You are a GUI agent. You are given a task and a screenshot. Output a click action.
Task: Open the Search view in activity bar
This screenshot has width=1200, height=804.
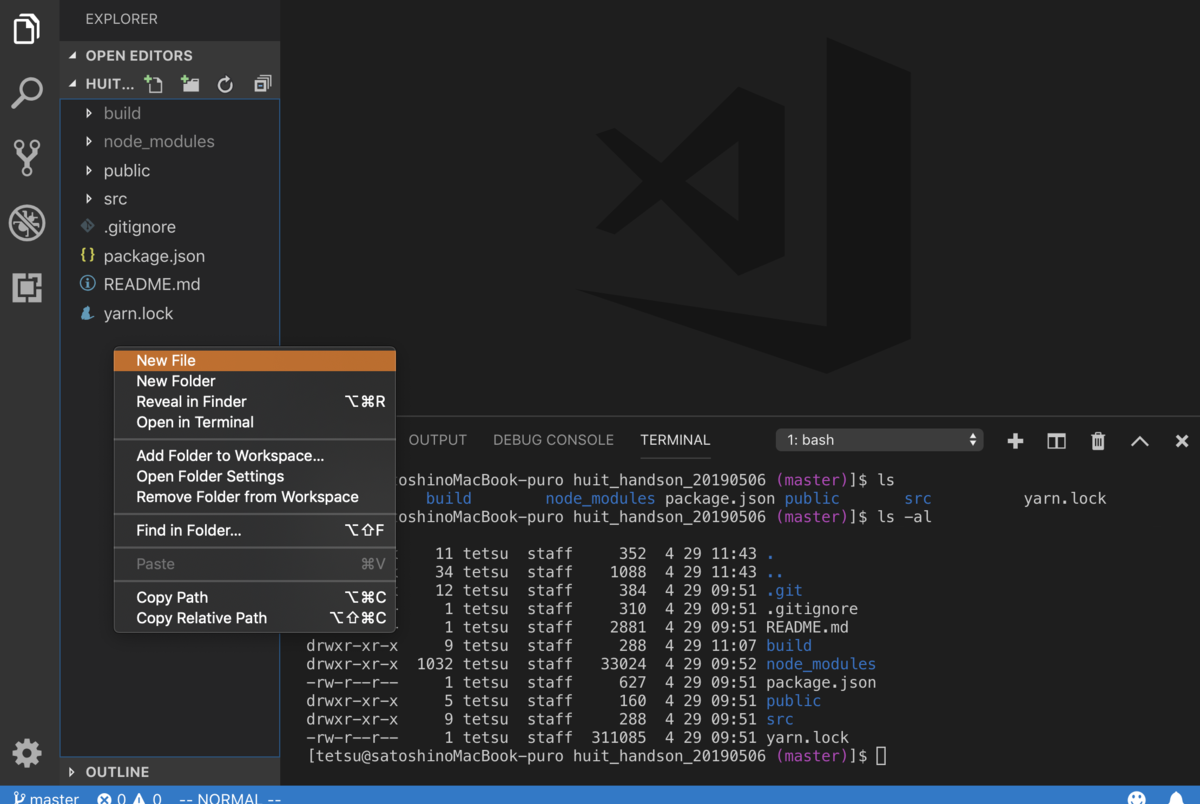[x=27, y=93]
